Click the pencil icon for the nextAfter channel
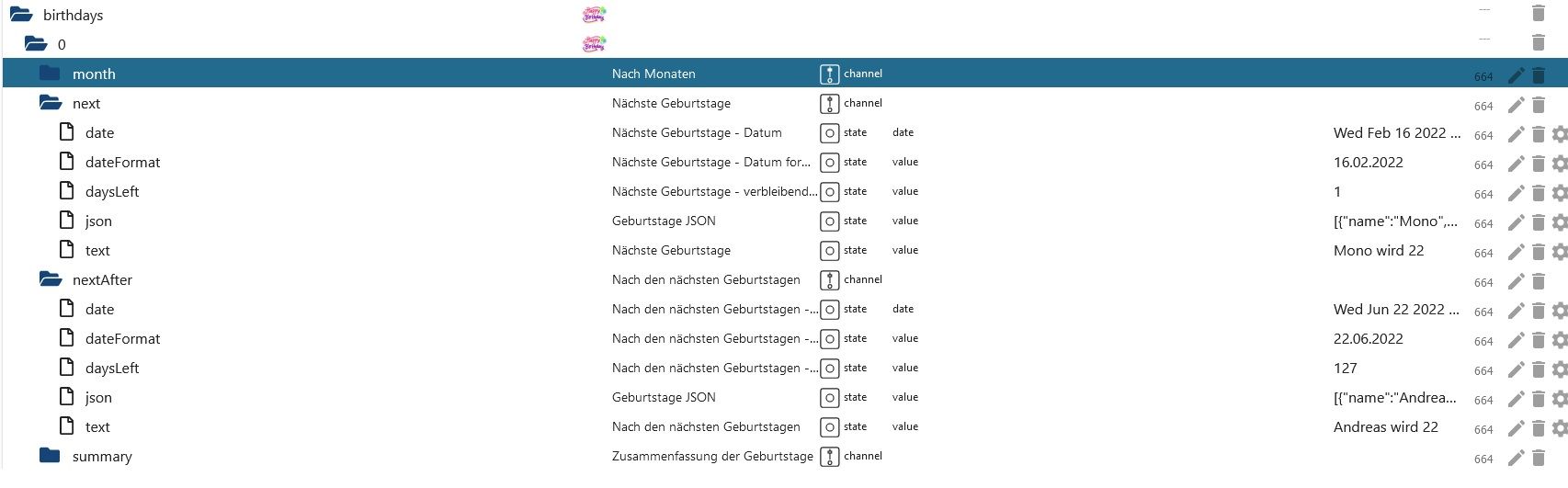Viewport: 1568px width, 488px height. pos(1516,281)
